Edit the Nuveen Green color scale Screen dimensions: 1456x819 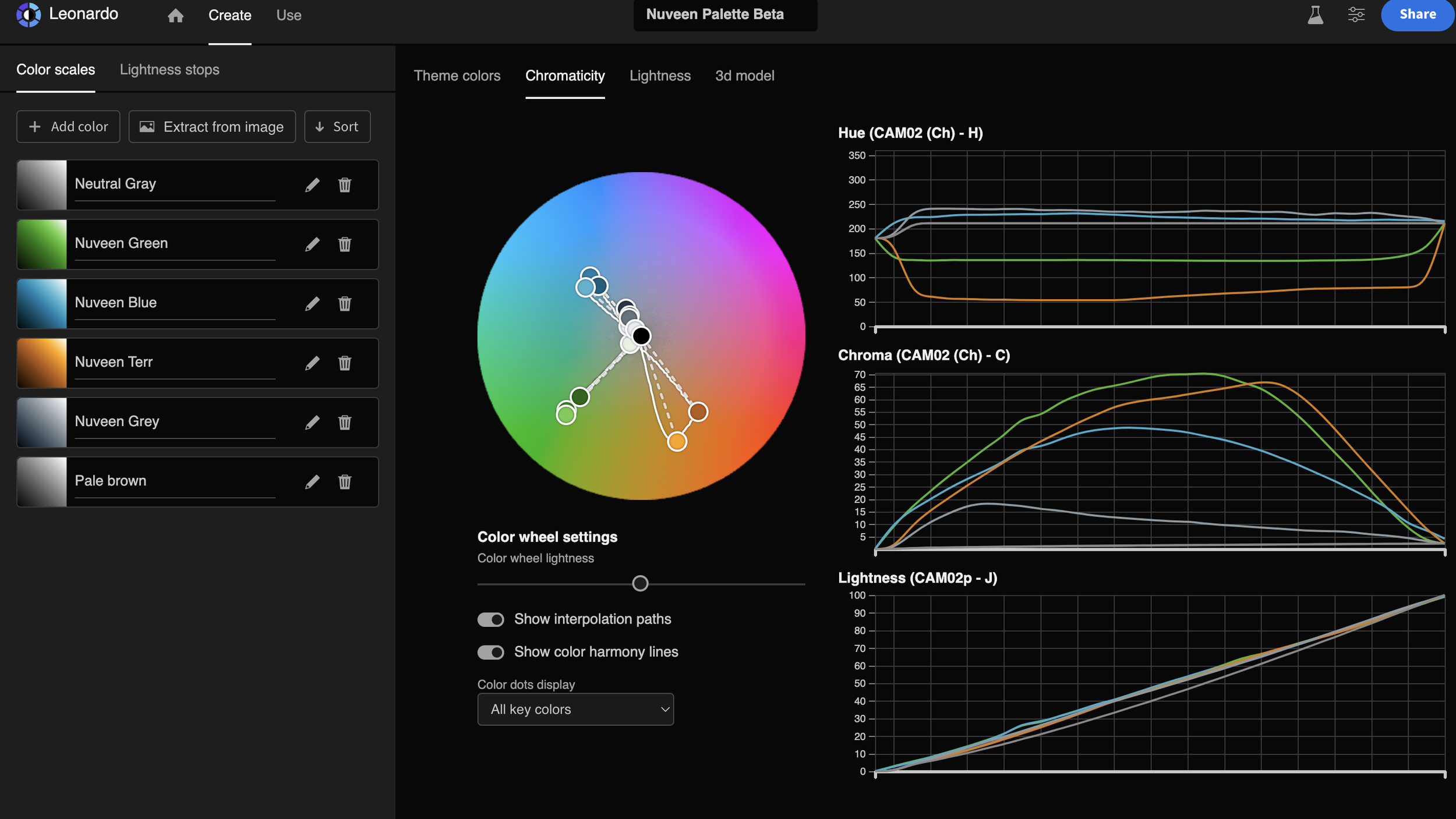(x=312, y=244)
